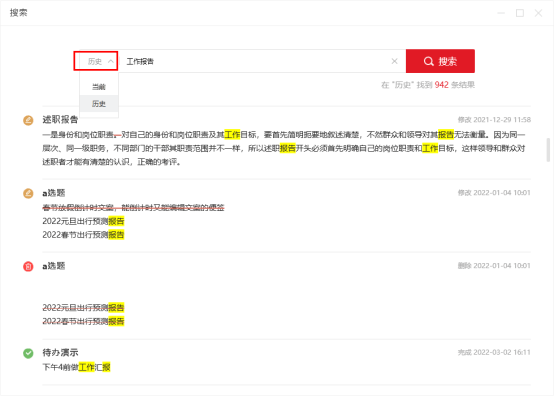This screenshot has width=554, height=396.
Task: Click the results list vertical scrollbar thumb
Action: (x=548, y=150)
